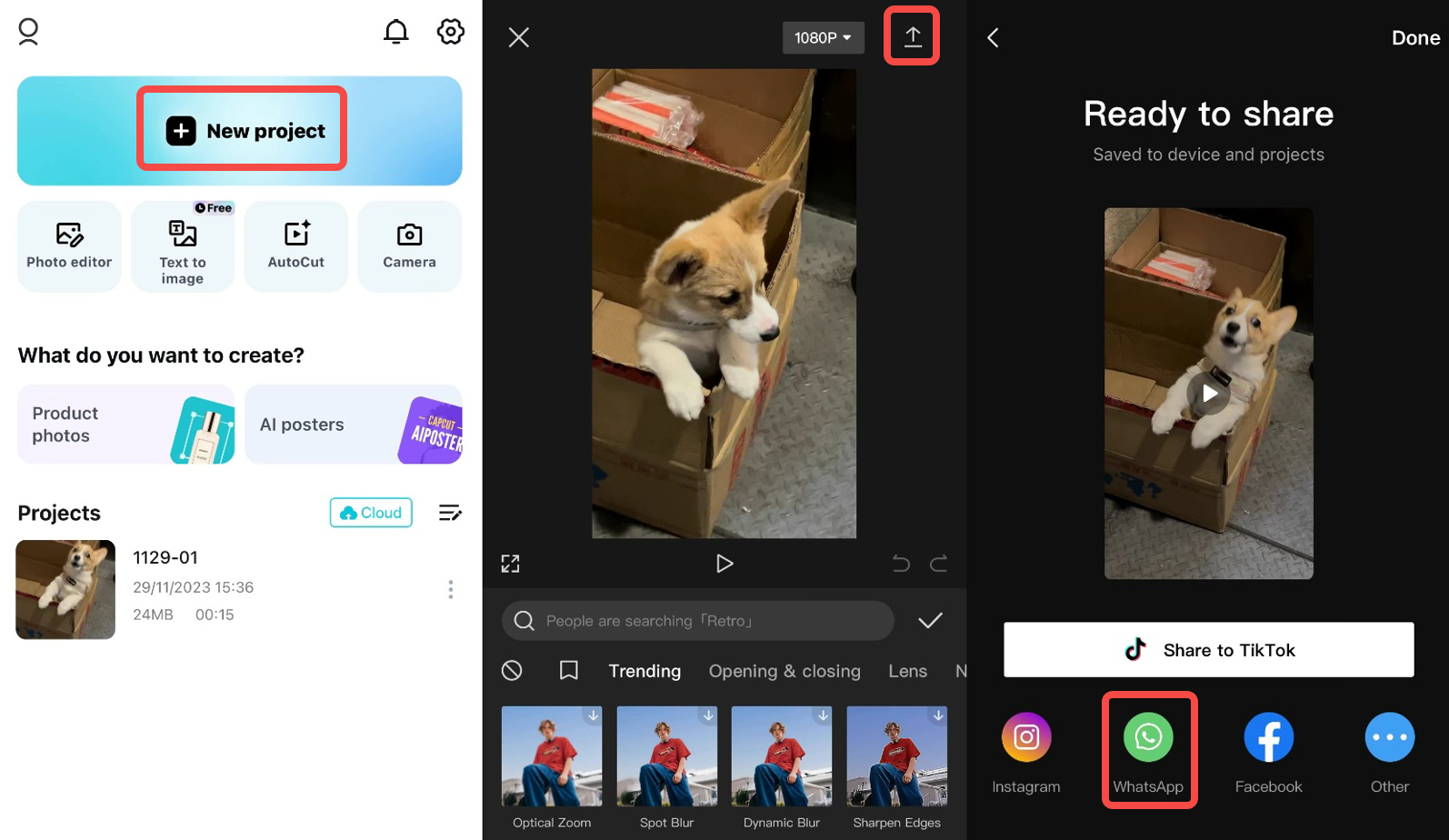1449x840 pixels.
Task: Open the saved effects bookmark icon
Action: [x=569, y=671]
